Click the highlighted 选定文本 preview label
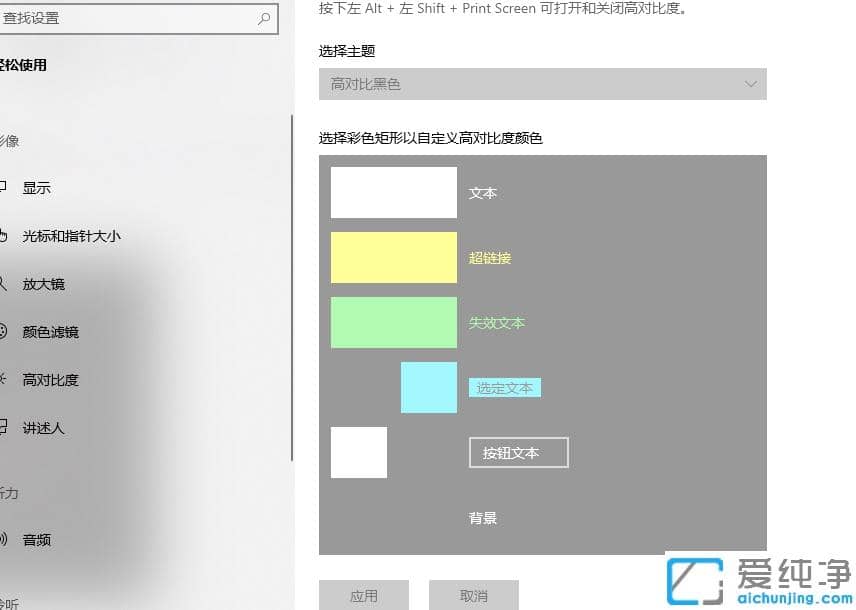The height and width of the screenshot is (610, 856). 504,387
